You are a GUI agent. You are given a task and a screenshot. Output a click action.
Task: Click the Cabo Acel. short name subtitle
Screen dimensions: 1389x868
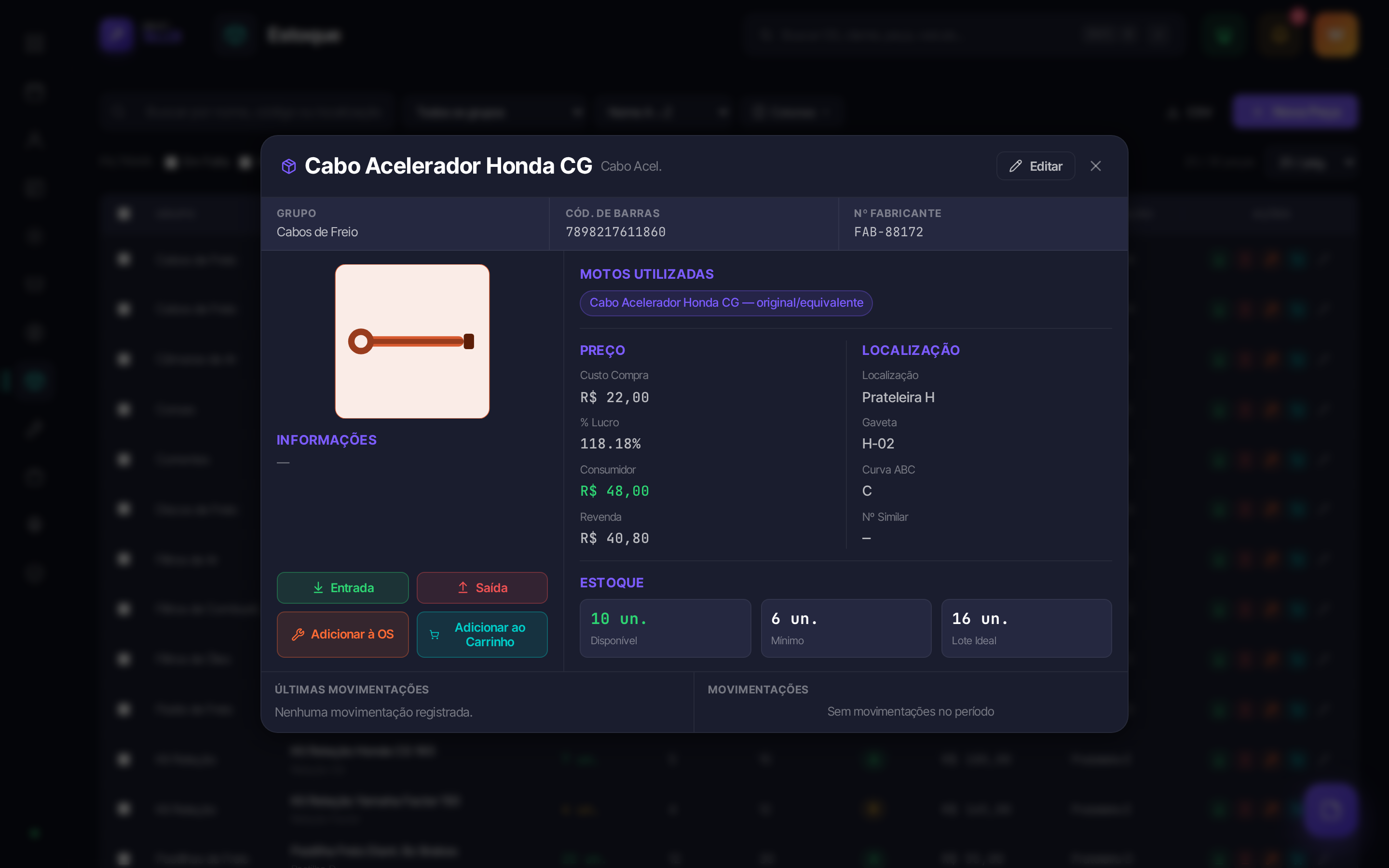(x=631, y=166)
